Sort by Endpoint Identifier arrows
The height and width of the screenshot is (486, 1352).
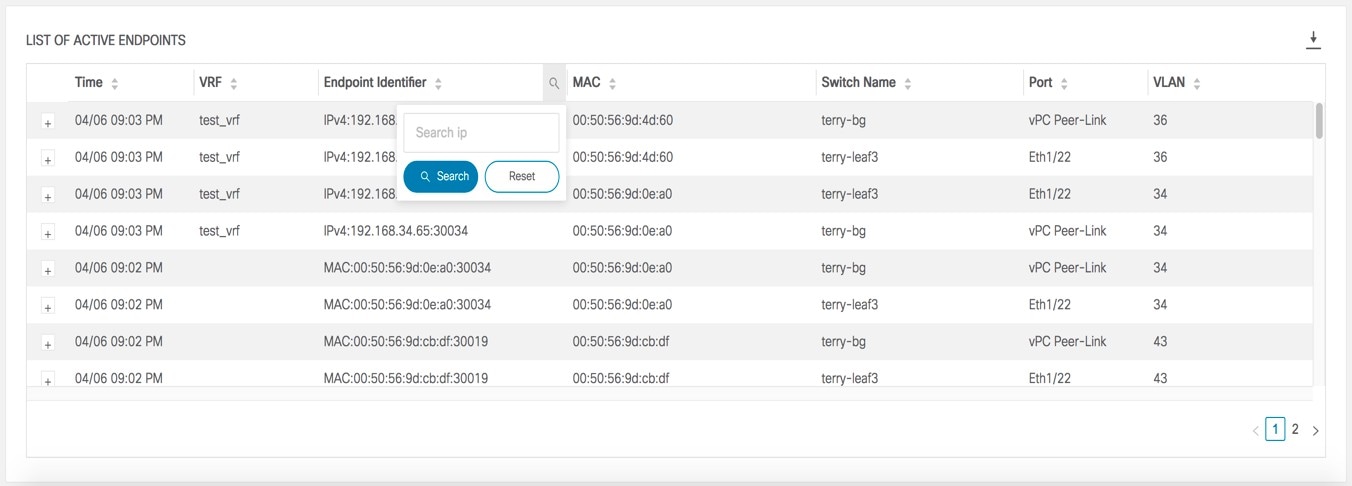tap(438, 83)
